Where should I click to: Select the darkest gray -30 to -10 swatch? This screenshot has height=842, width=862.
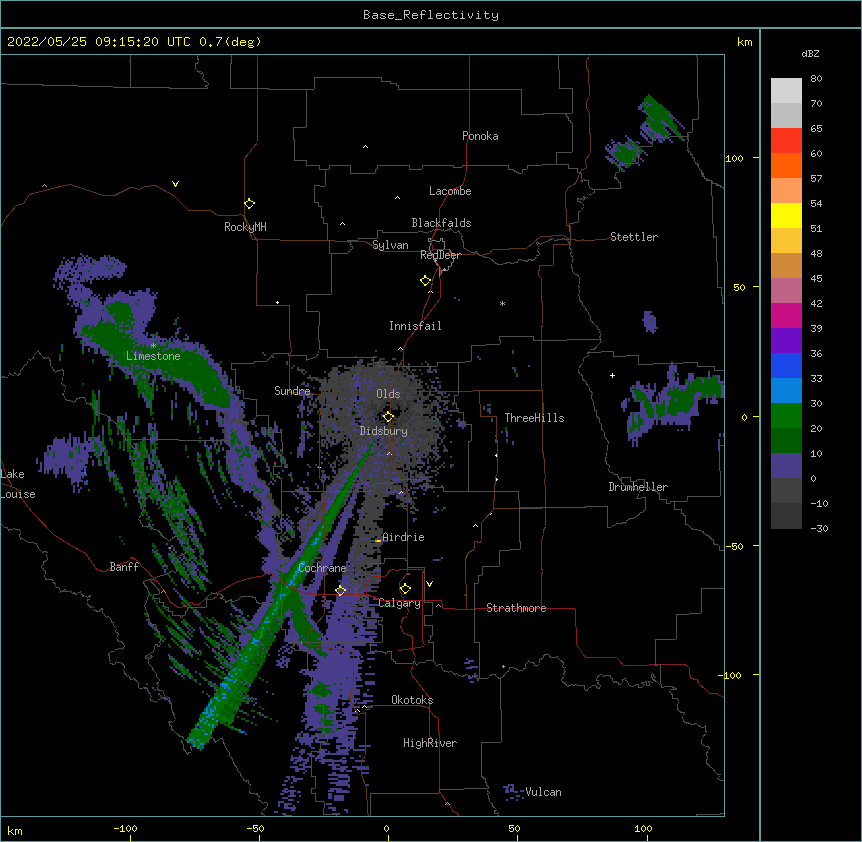click(786, 516)
